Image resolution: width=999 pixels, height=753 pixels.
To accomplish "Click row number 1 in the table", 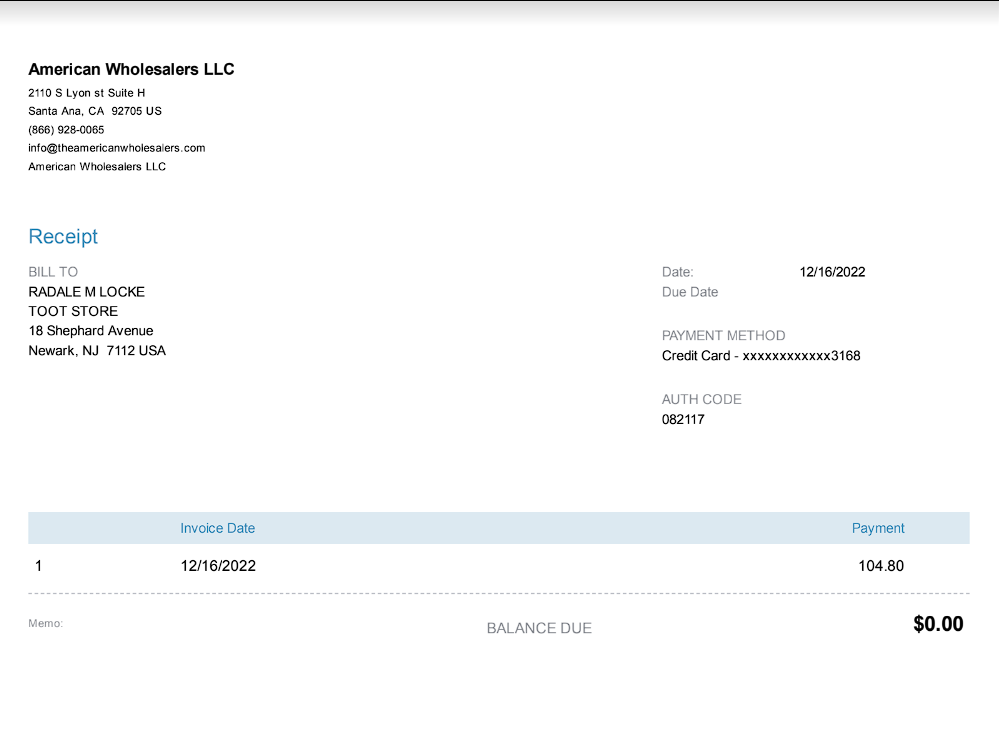I will click(38, 566).
